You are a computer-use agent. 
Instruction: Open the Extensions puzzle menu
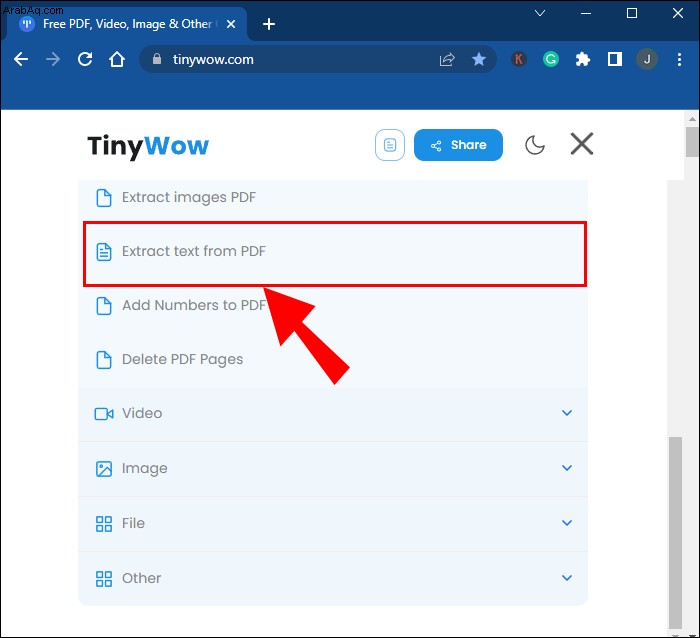tap(583, 59)
